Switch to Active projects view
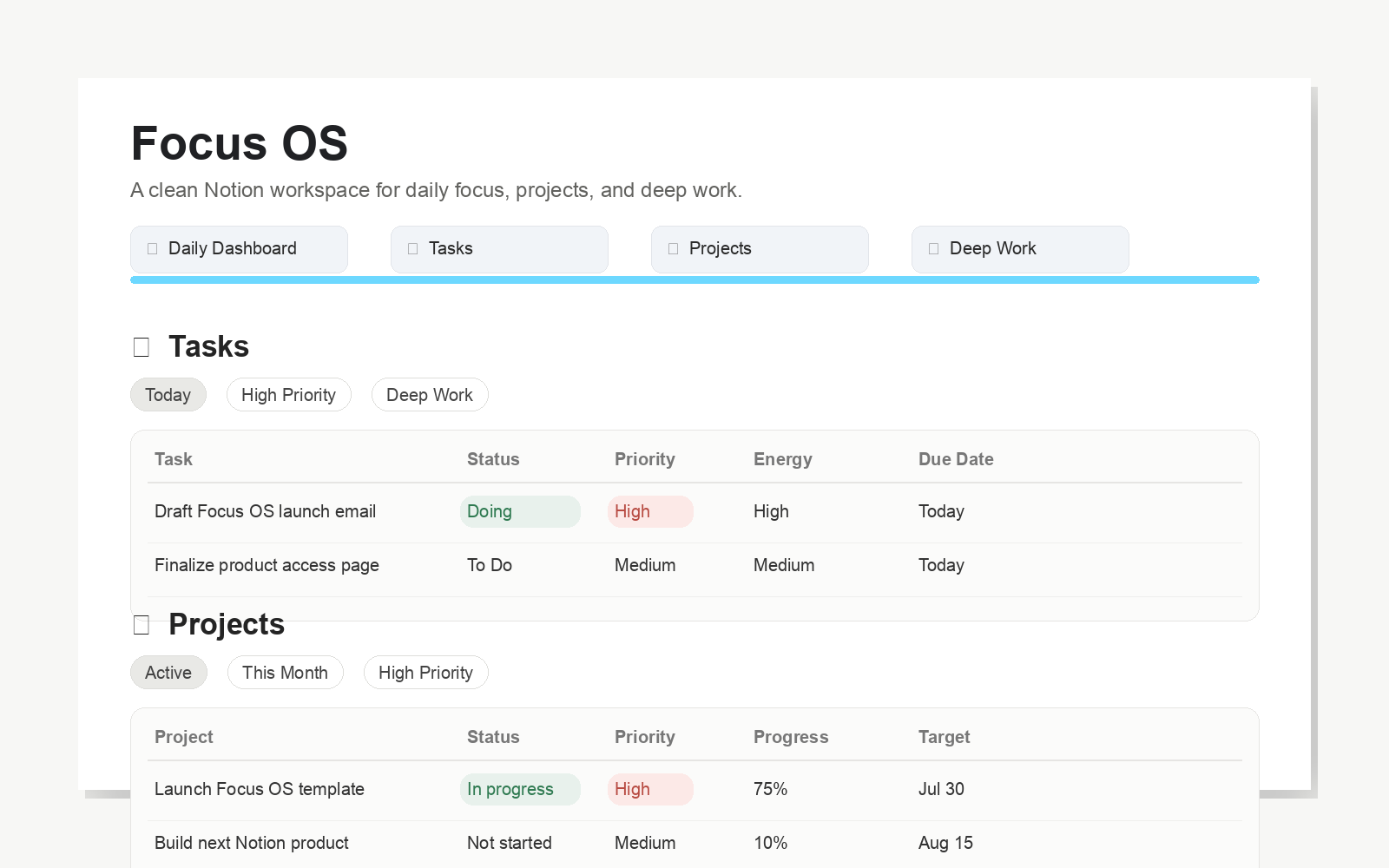 (x=168, y=673)
